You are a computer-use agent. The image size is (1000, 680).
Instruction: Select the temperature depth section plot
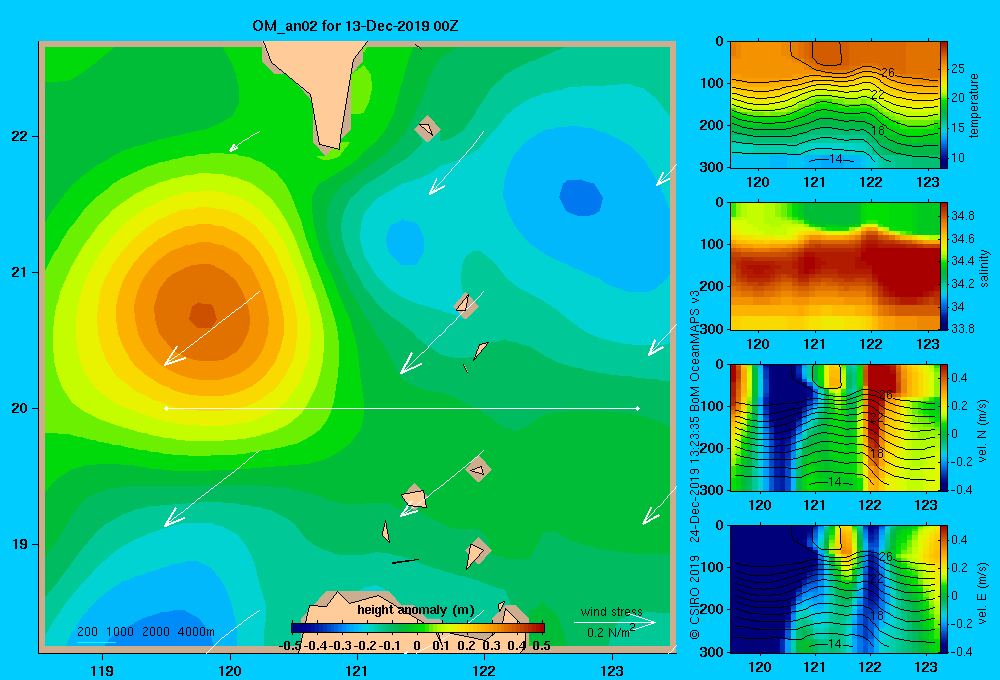coord(834,105)
